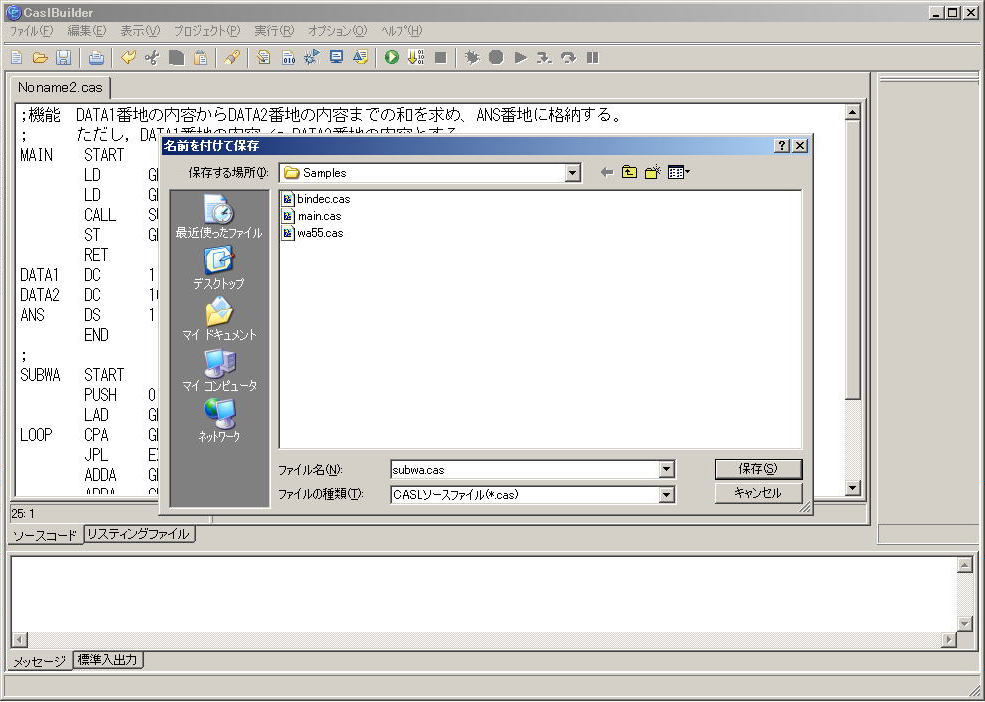Open the View menu dropdown in dialog
The width and height of the screenshot is (985, 702).
pos(679,173)
